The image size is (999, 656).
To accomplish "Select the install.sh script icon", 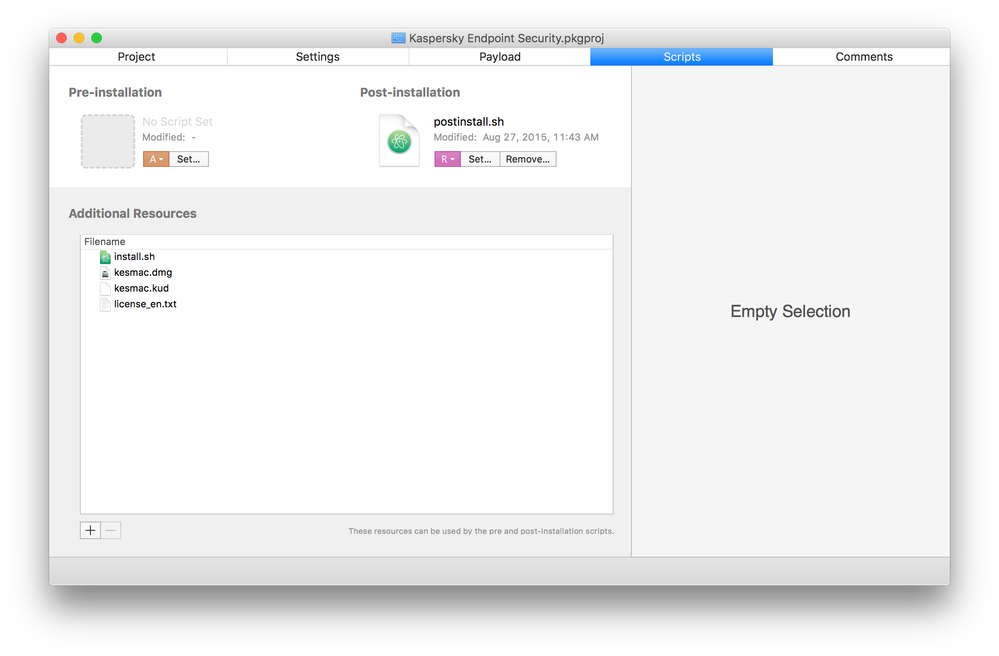I will click(x=105, y=257).
